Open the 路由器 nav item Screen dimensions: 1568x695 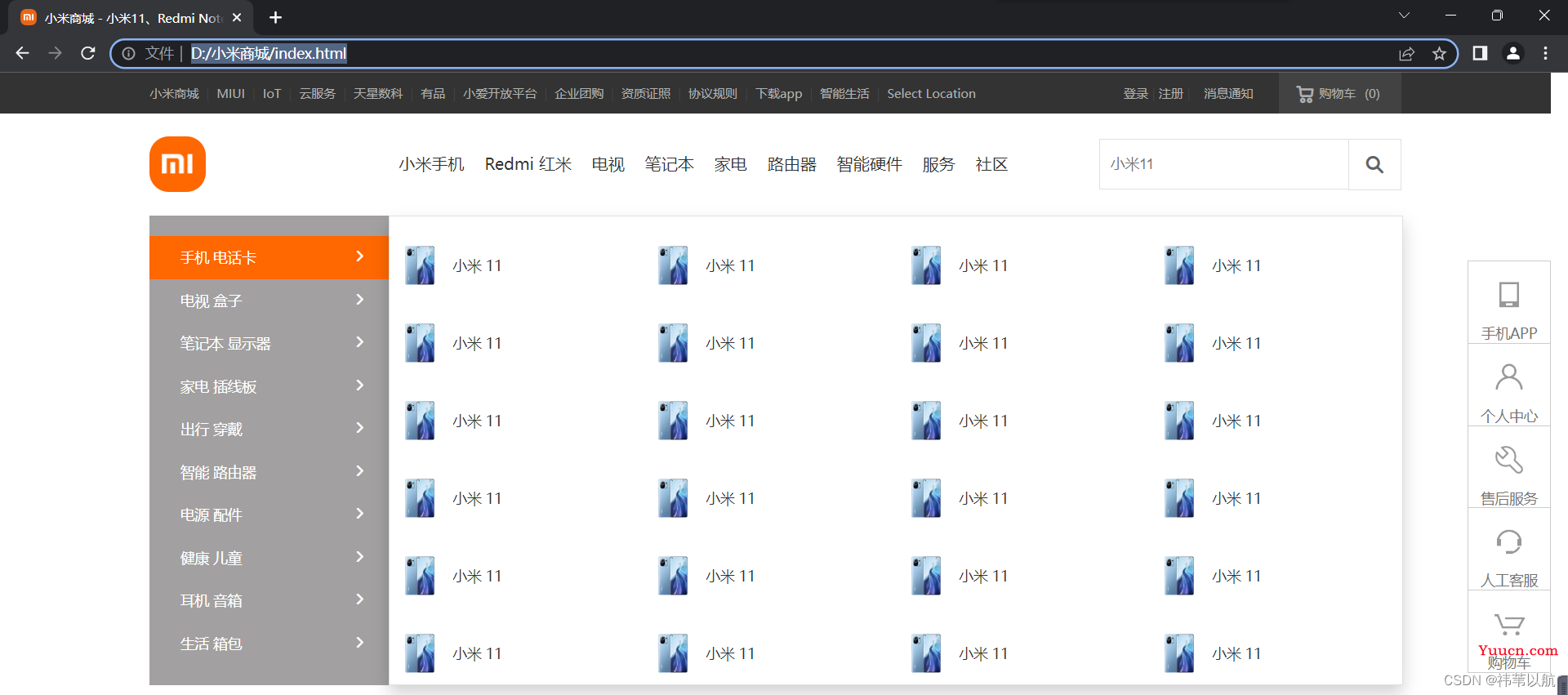click(792, 164)
